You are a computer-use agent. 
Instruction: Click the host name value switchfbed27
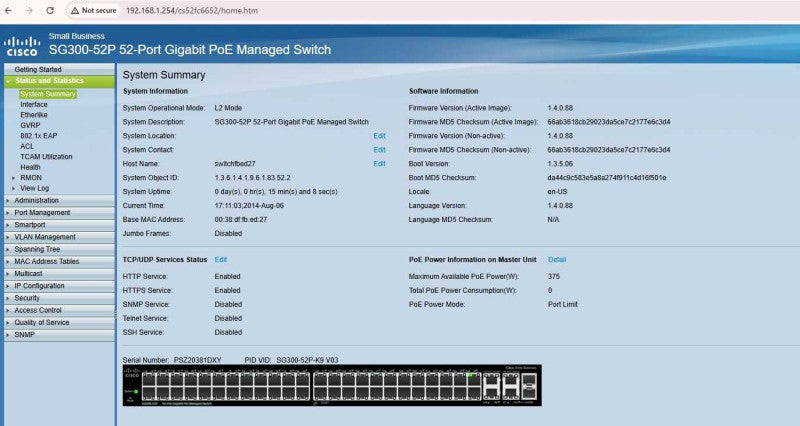point(235,164)
